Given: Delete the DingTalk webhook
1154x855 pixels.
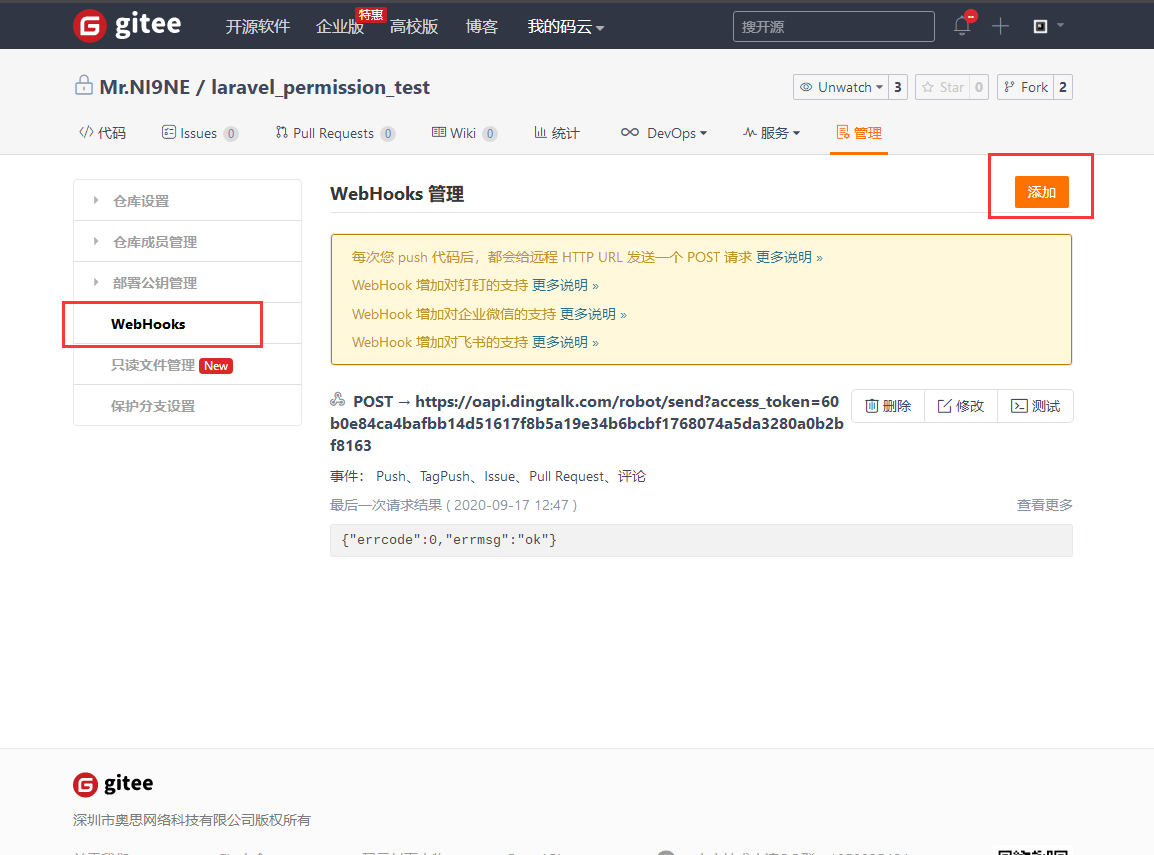Looking at the screenshot, I should [x=888, y=406].
